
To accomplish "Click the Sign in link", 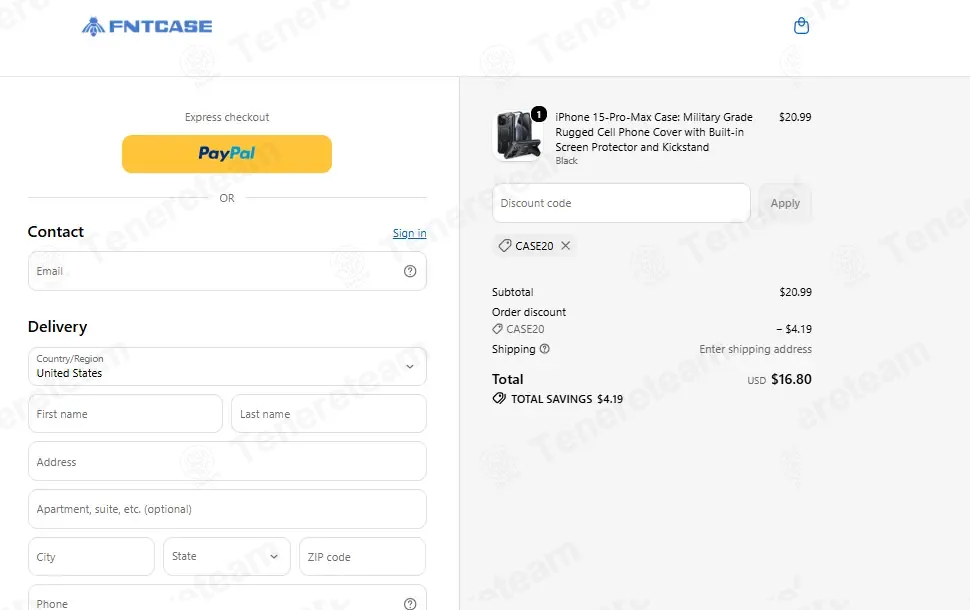I will [410, 233].
